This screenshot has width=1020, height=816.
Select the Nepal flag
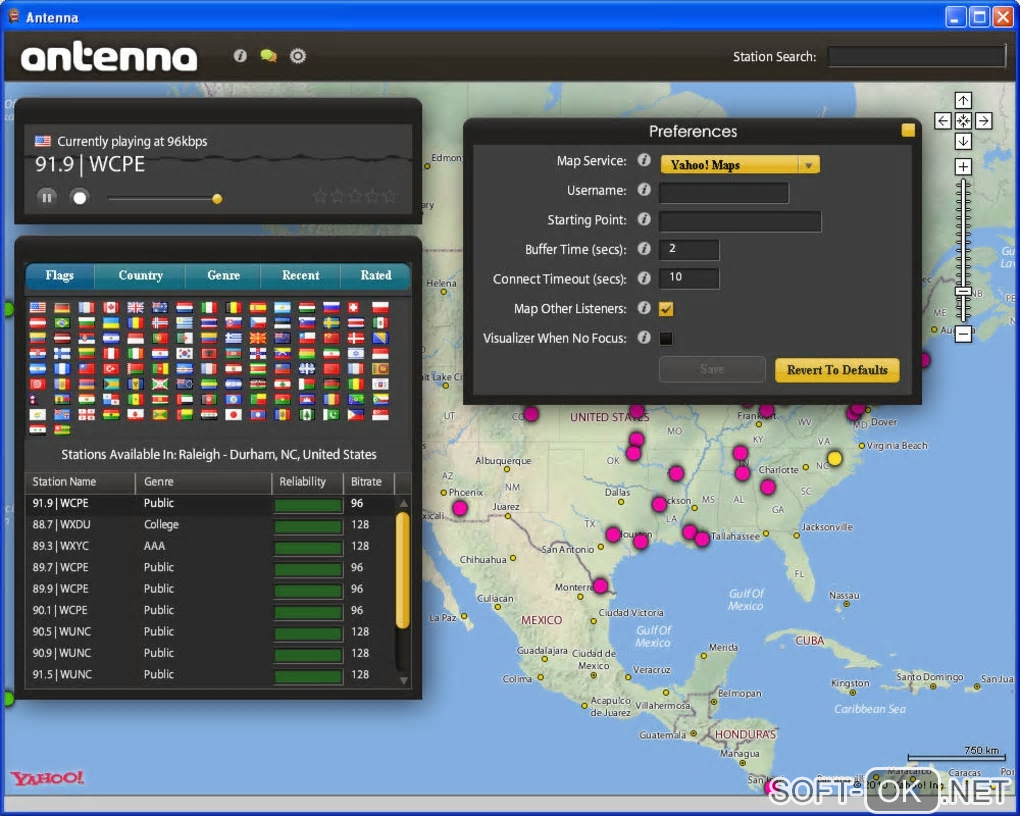coord(34,400)
